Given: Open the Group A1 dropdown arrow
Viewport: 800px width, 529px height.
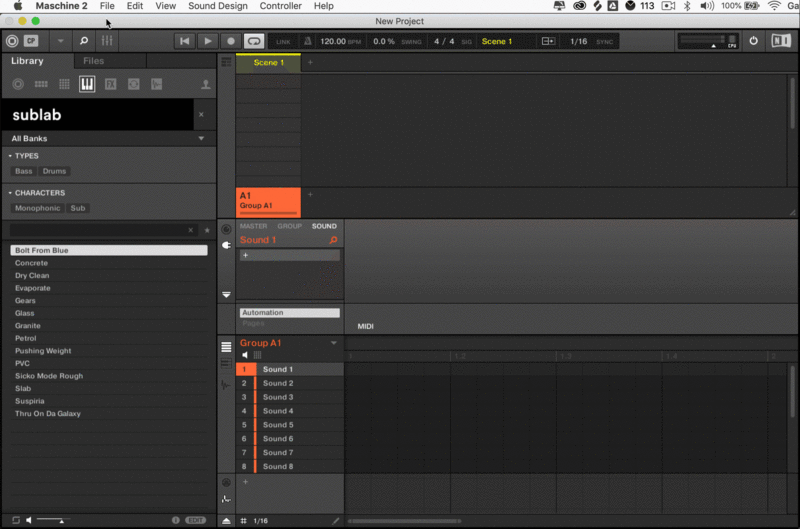Looking at the screenshot, I should tap(334, 343).
